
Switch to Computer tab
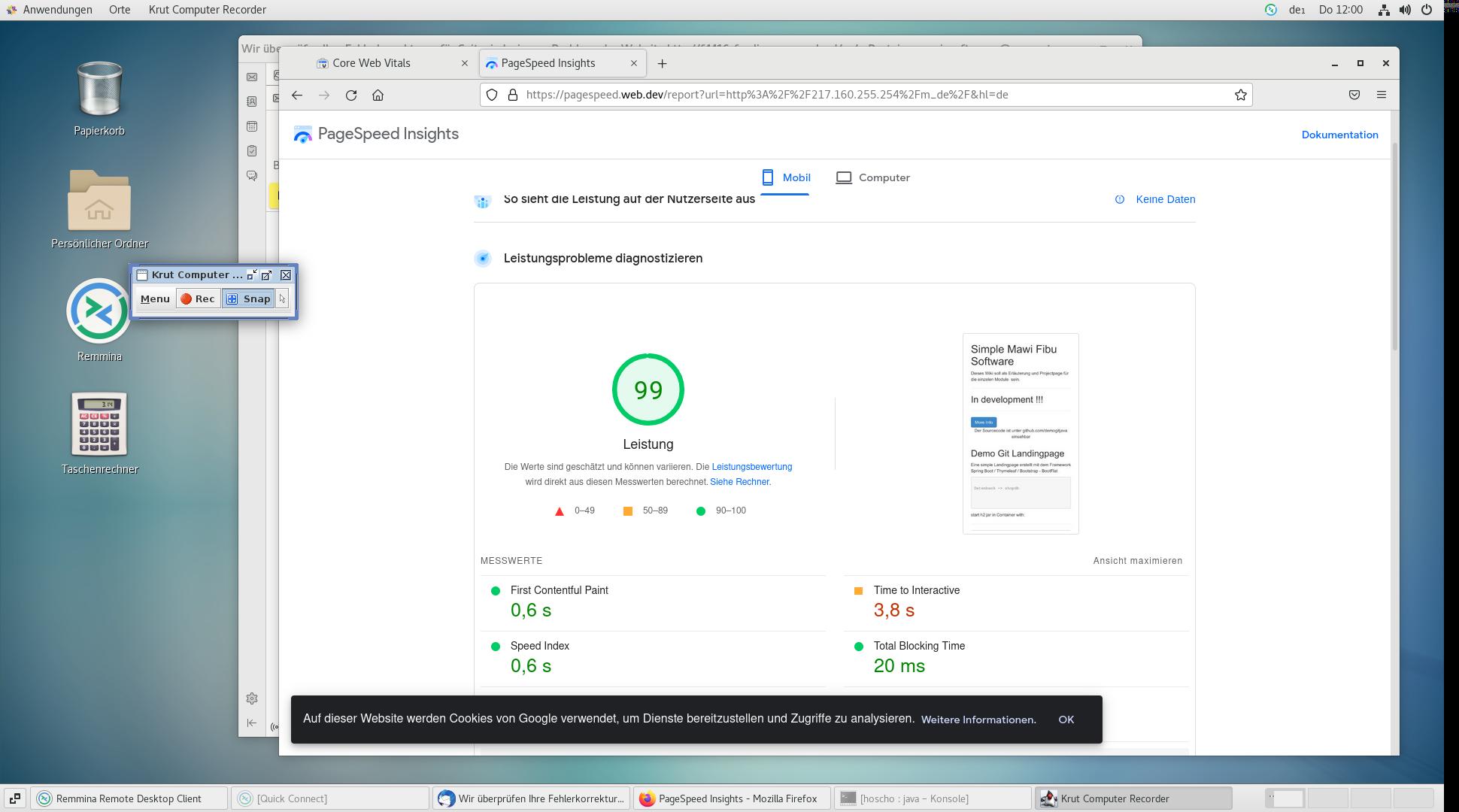pos(872,178)
